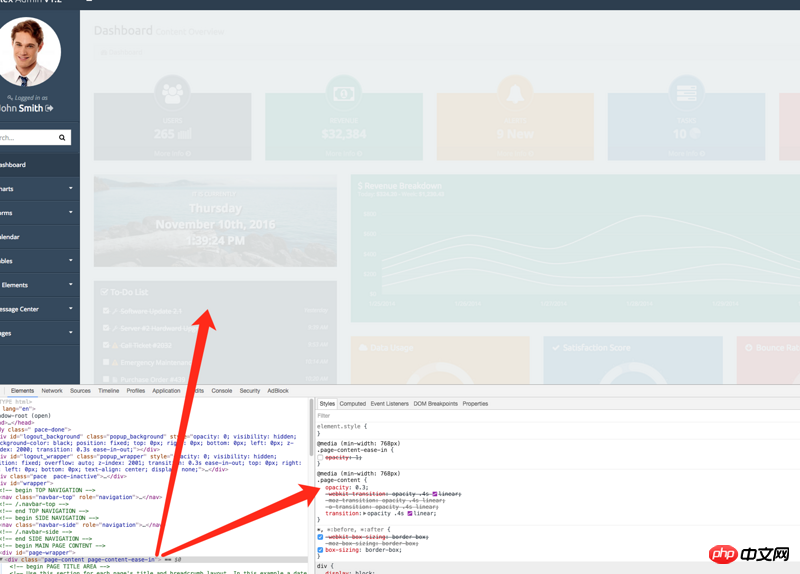Uncheck the box-sizing: border-box checkbox

pyautogui.click(x=321, y=550)
